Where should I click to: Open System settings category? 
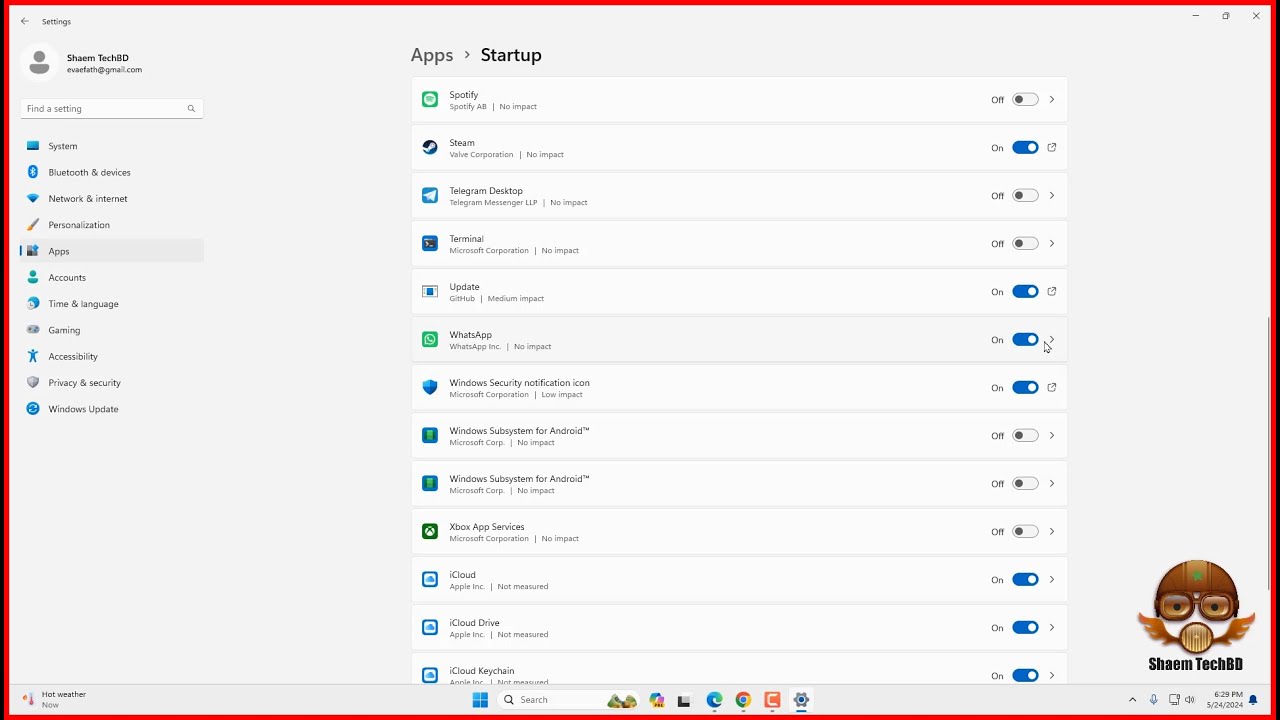click(x=111, y=146)
